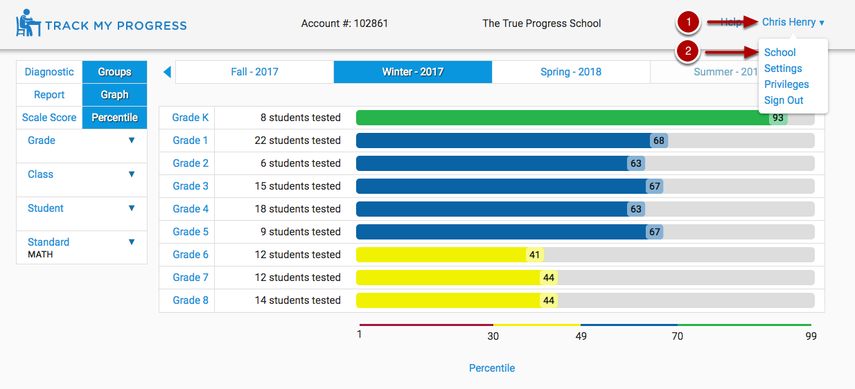The height and width of the screenshot is (389, 855).
Task: Toggle to Report view
Action: [x=49, y=95]
